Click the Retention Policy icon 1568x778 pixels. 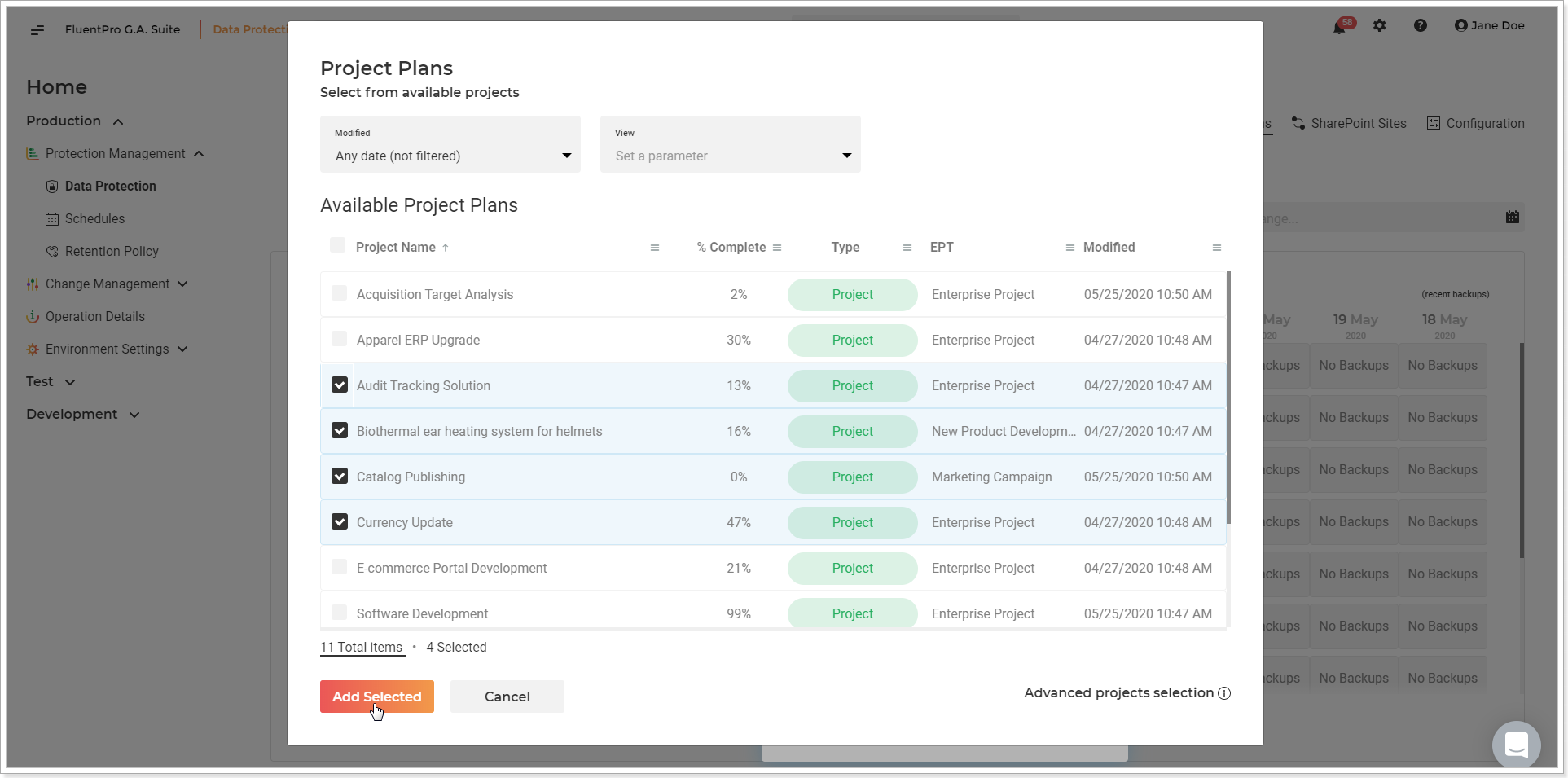click(x=52, y=252)
